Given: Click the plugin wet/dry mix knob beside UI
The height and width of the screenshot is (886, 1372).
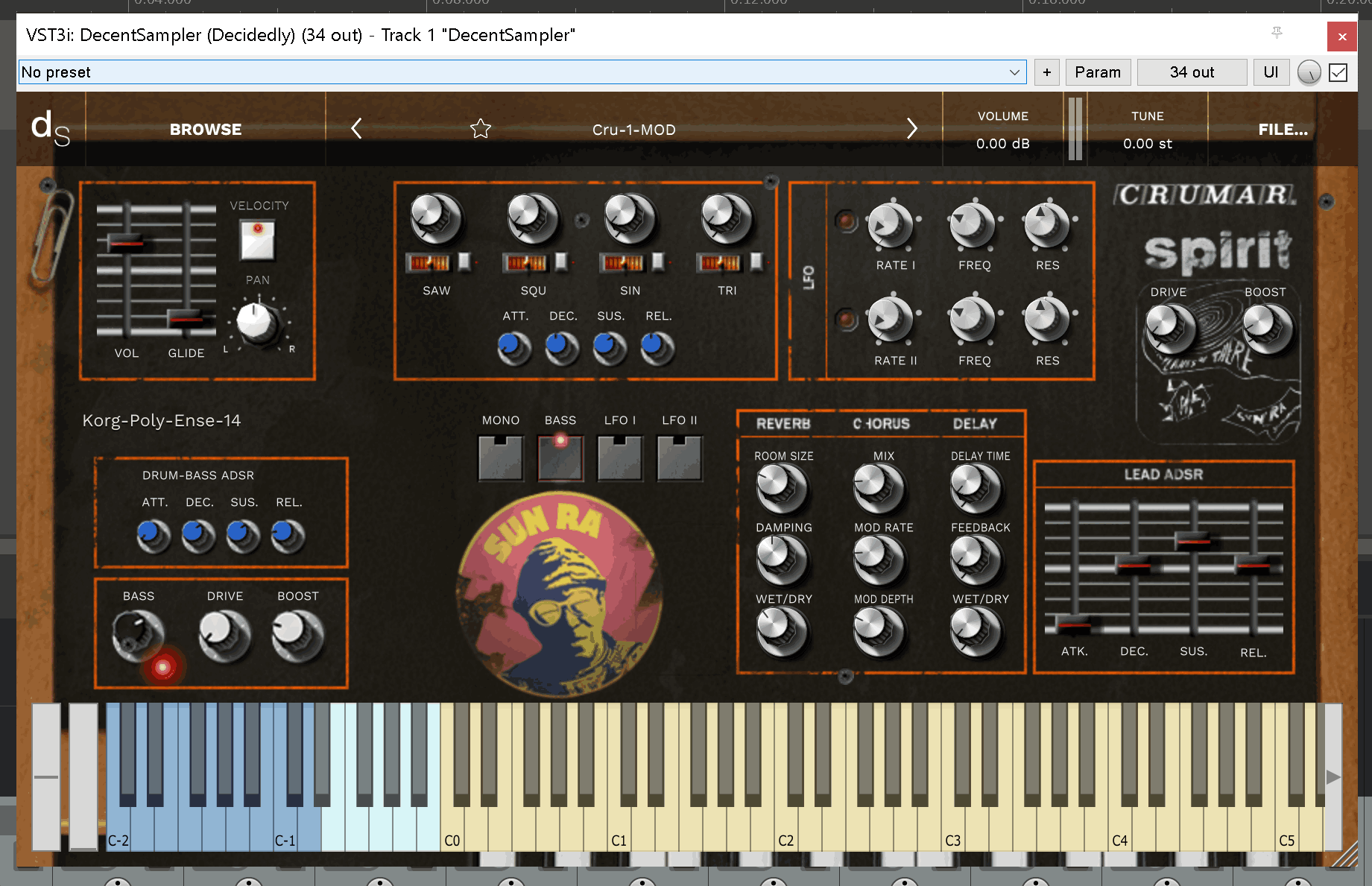Looking at the screenshot, I should coord(1309,72).
